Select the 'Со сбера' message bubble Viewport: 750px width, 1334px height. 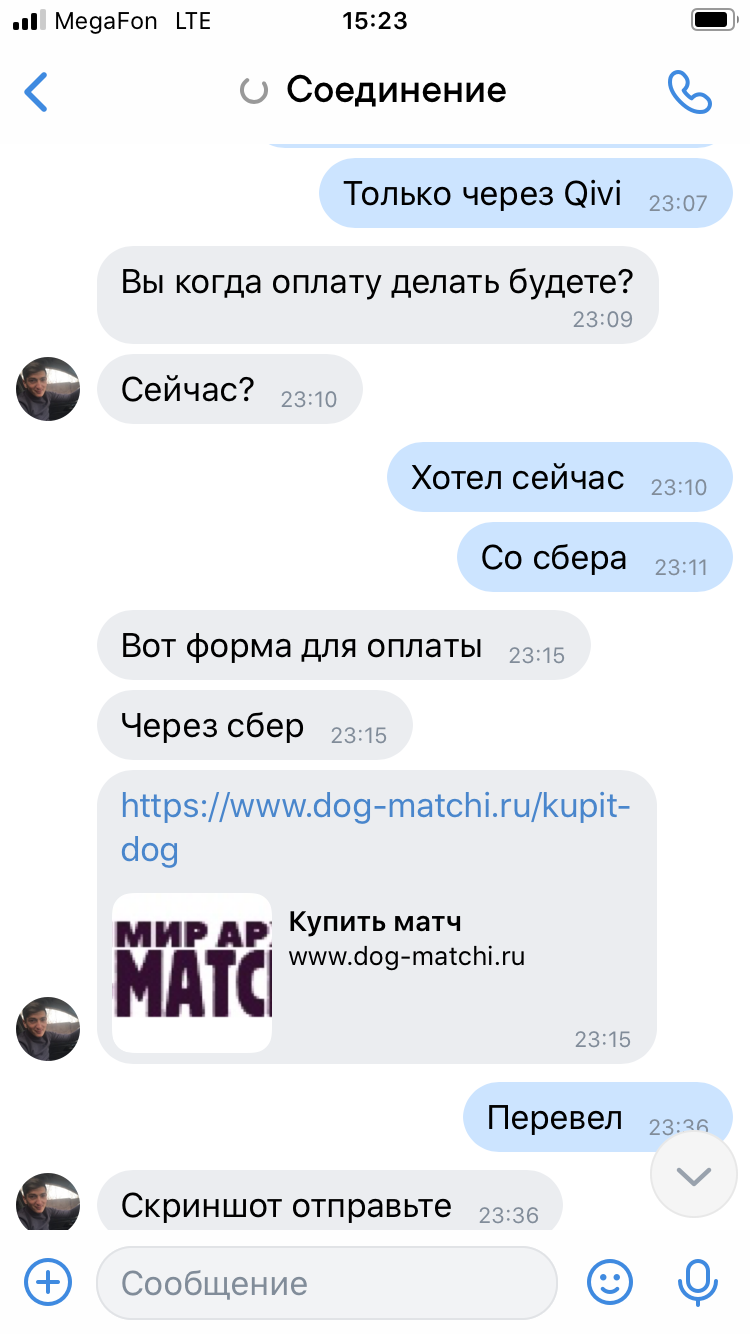click(595, 557)
